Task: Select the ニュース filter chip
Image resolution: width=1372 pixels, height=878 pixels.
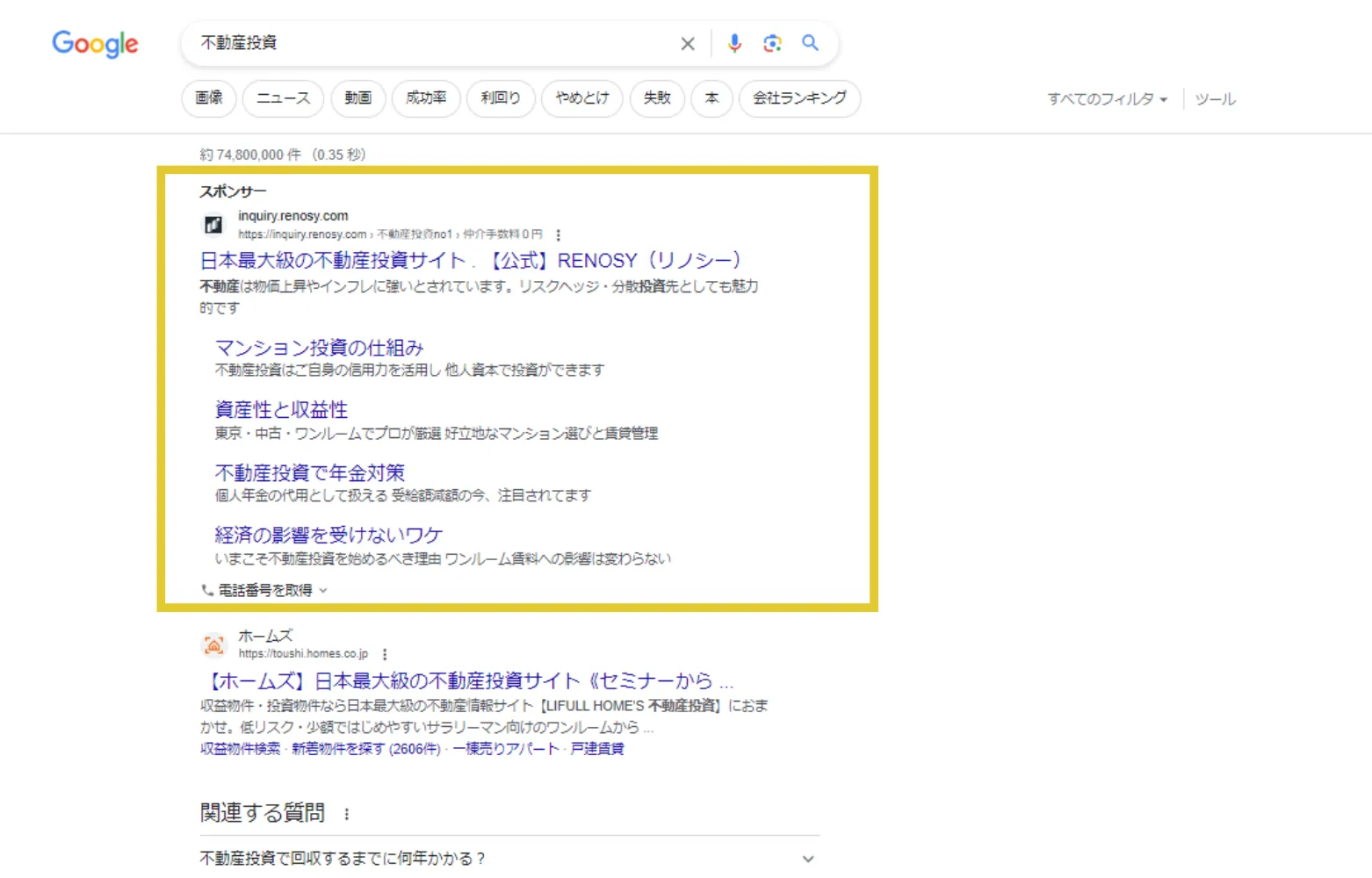Action: click(x=283, y=98)
